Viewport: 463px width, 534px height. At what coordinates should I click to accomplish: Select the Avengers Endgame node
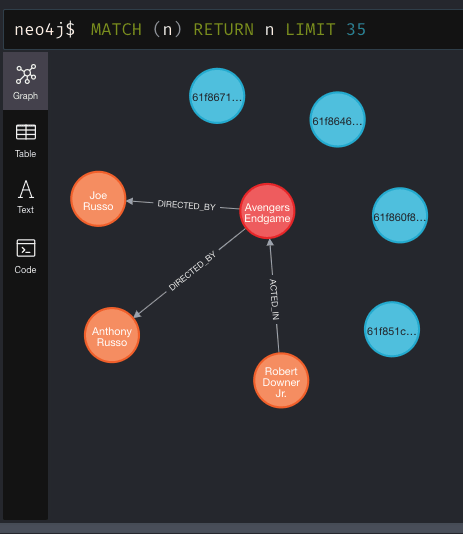pyautogui.click(x=267, y=211)
